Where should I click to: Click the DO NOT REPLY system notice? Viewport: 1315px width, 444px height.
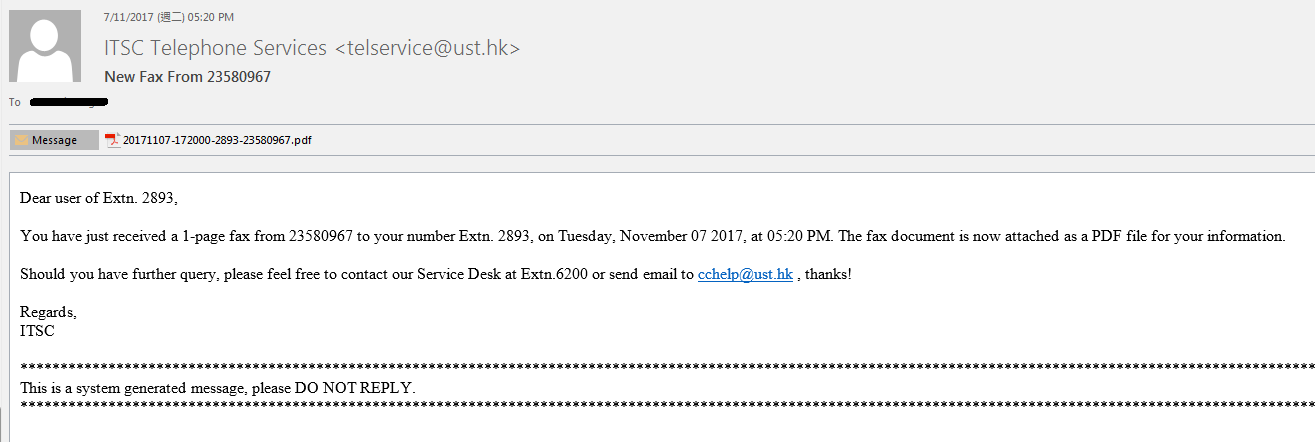217,387
